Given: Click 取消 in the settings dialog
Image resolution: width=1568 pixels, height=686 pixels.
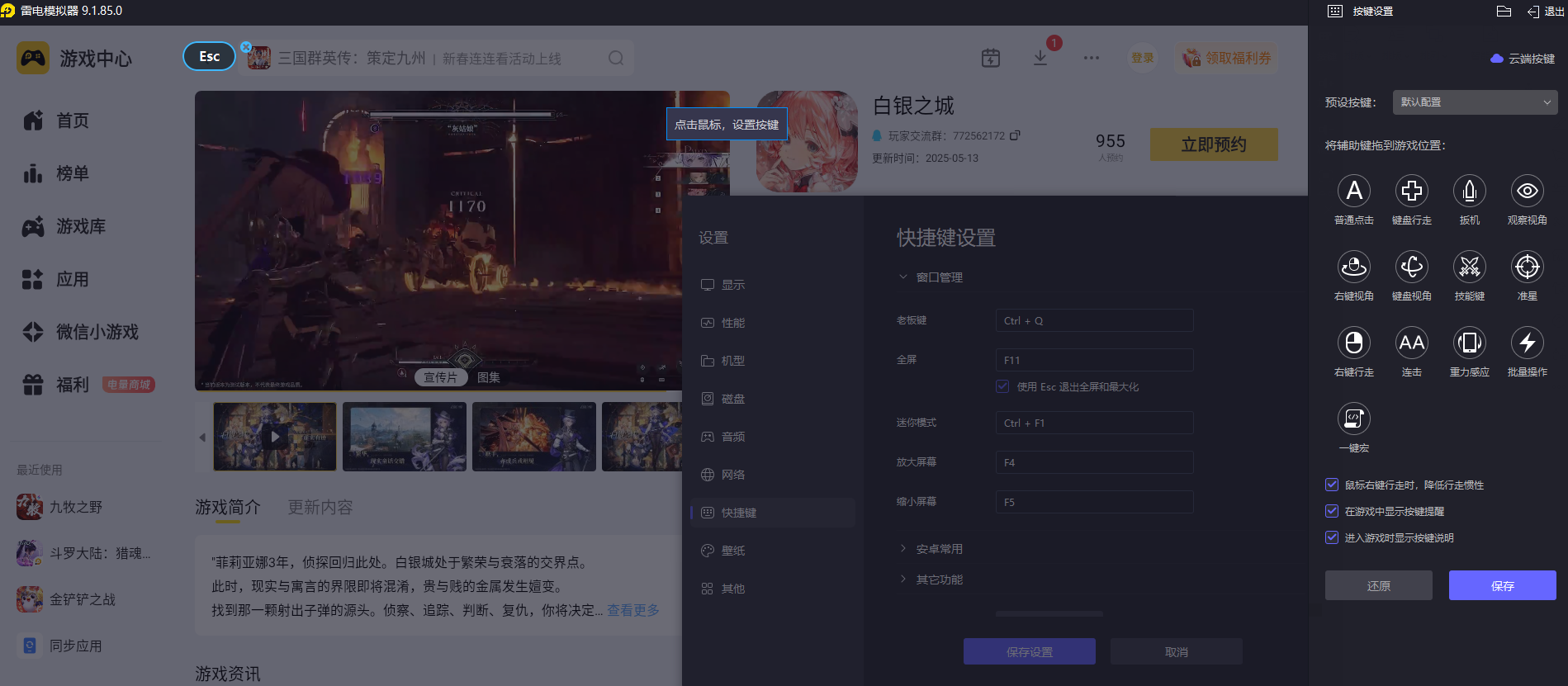Looking at the screenshot, I should (1177, 651).
